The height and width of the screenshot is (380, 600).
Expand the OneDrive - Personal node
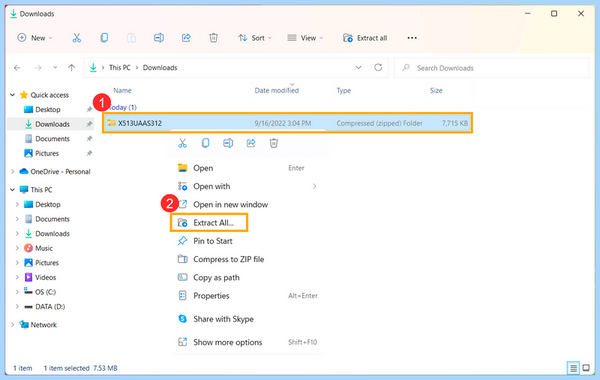pos(13,171)
